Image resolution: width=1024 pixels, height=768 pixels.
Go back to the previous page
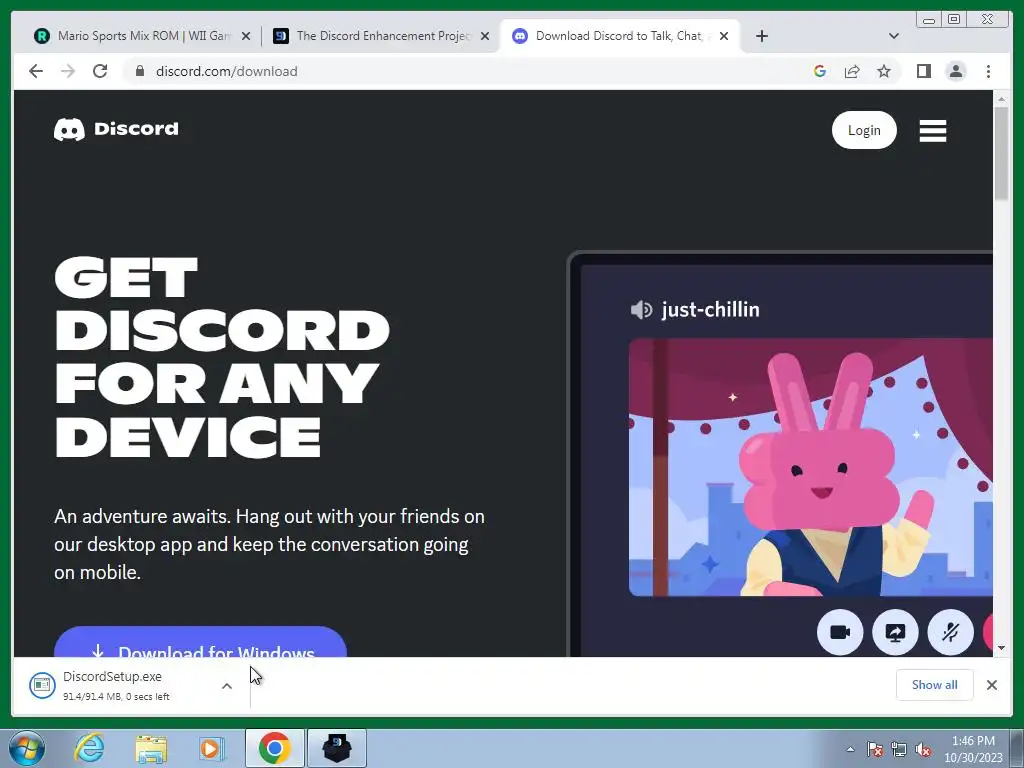(36, 71)
